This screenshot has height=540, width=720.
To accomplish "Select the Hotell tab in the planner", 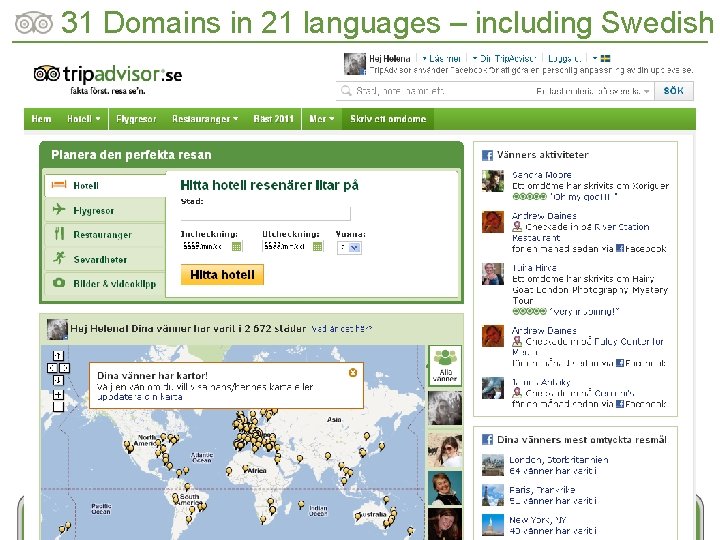I will point(106,186).
